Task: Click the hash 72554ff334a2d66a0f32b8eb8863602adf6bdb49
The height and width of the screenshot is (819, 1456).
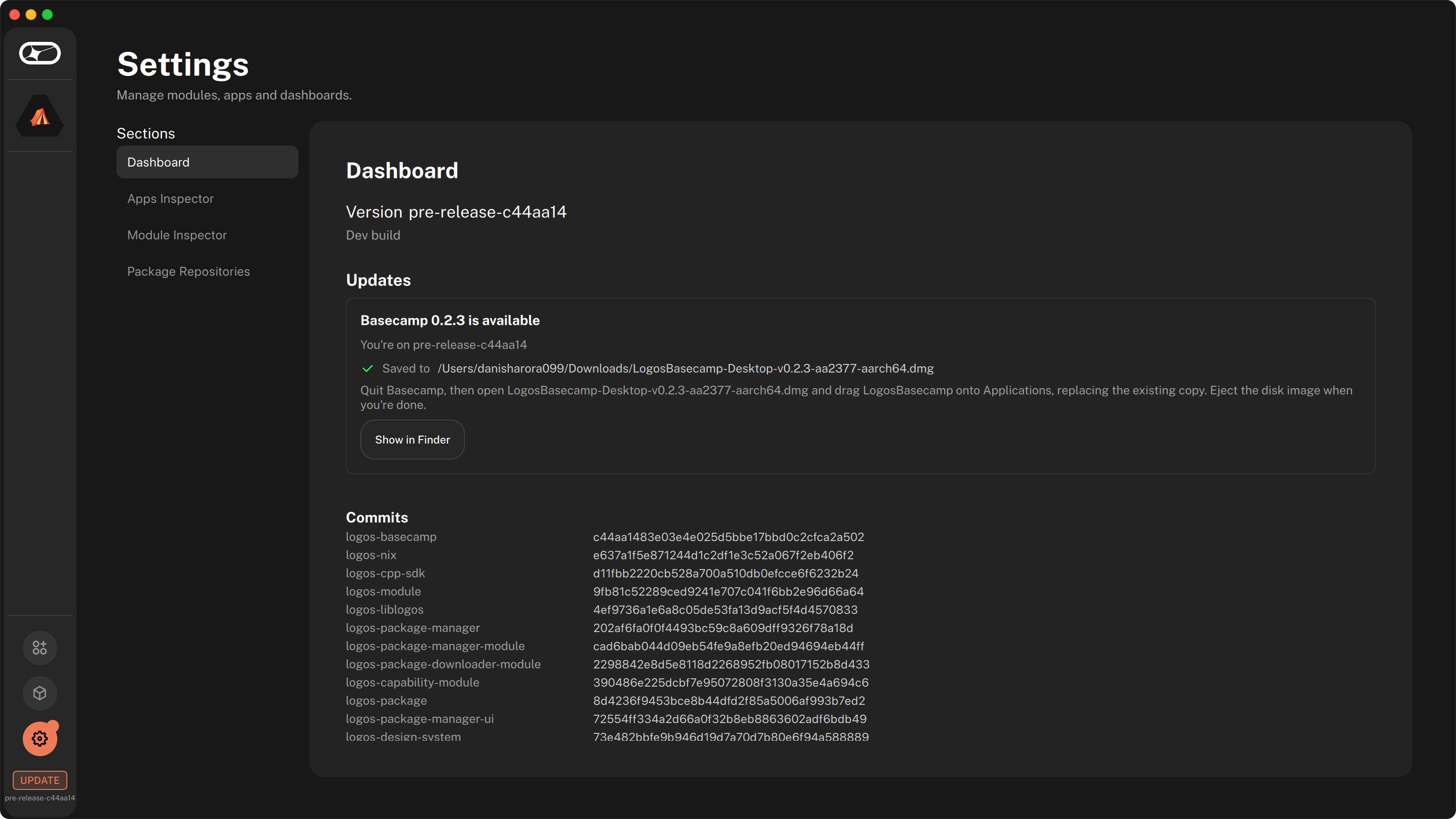Action: coord(730,719)
